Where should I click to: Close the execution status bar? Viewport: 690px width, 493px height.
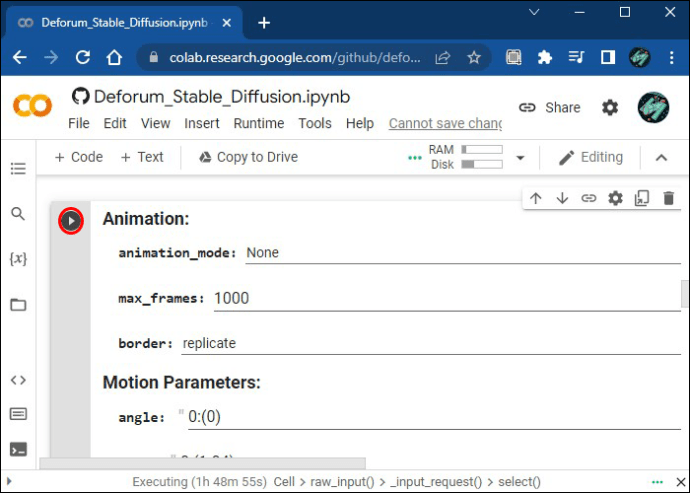pyautogui.click(x=681, y=482)
